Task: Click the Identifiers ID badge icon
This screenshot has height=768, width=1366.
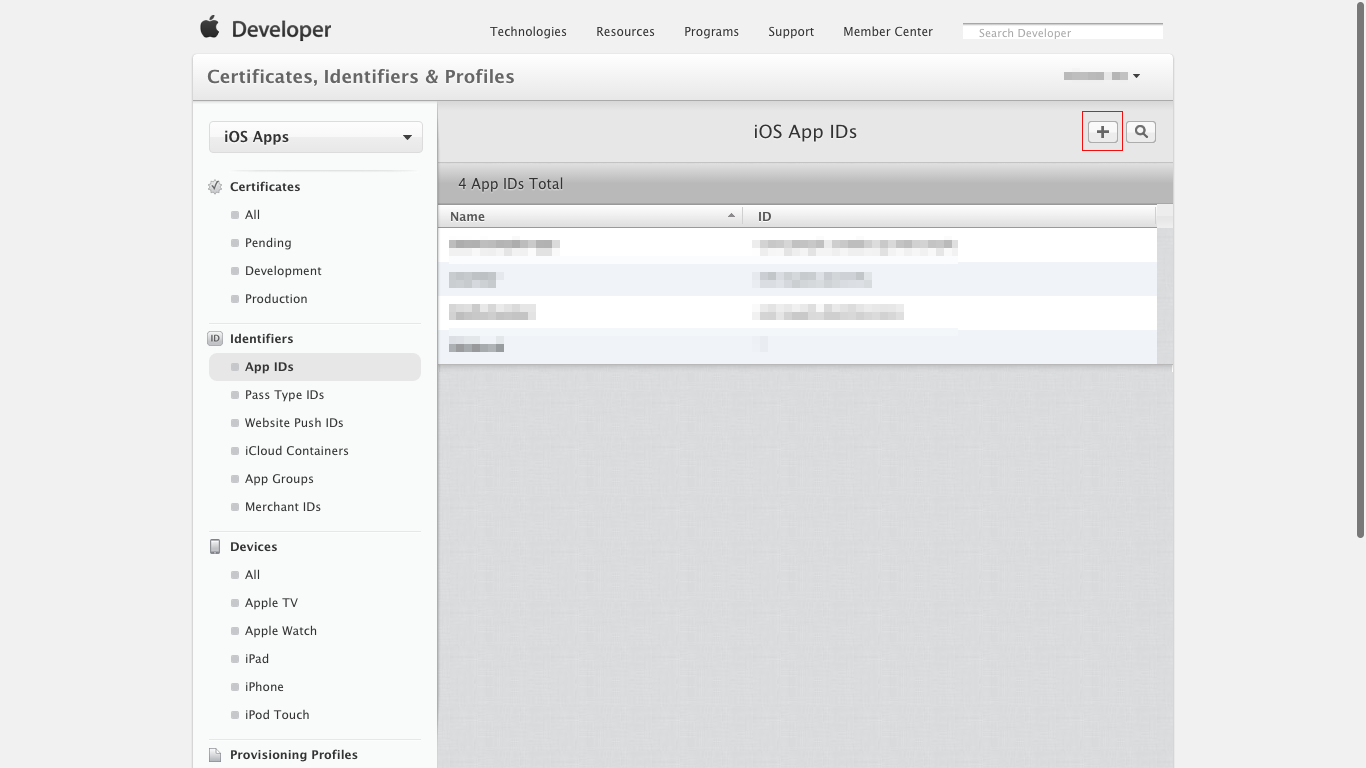Action: tap(215, 339)
